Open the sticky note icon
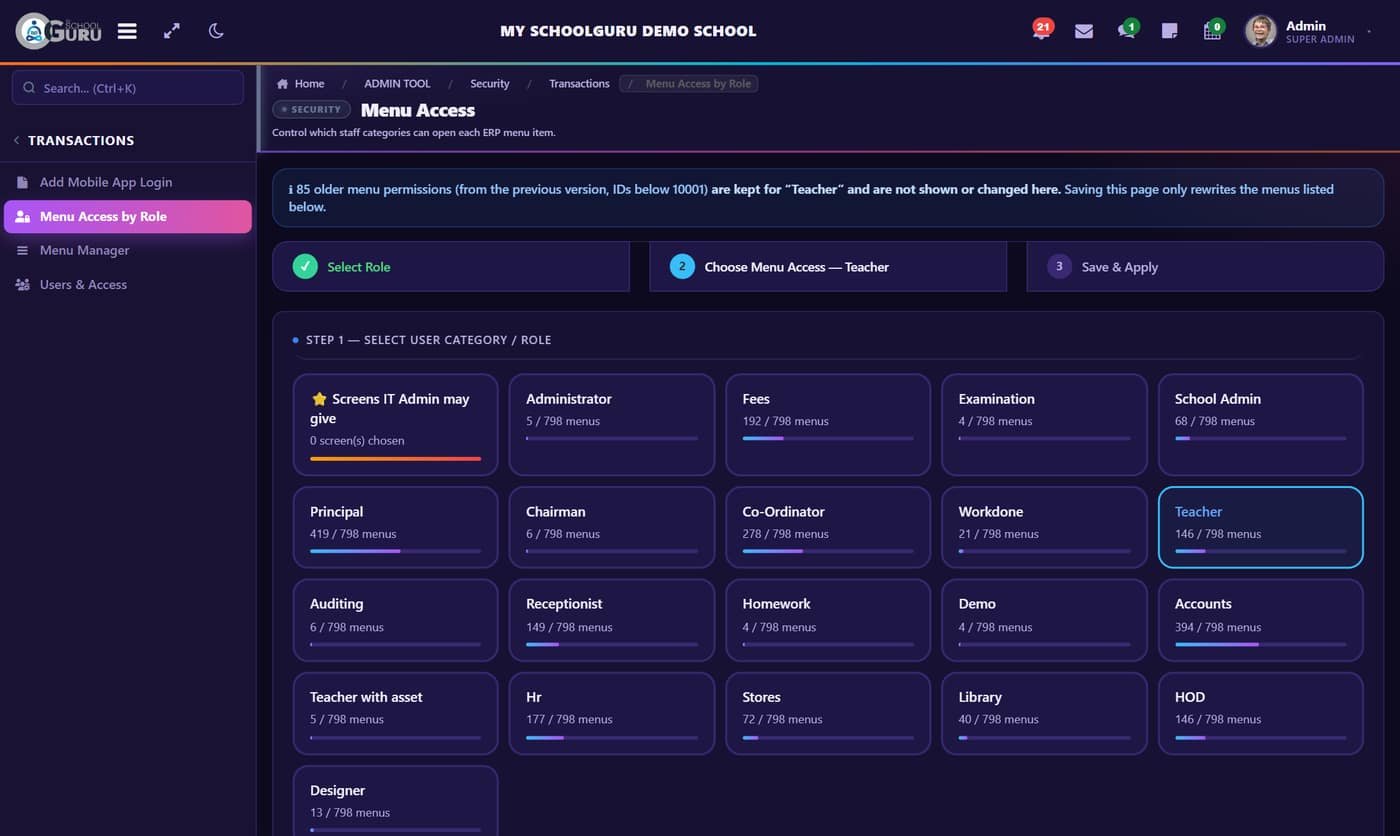 (1169, 31)
